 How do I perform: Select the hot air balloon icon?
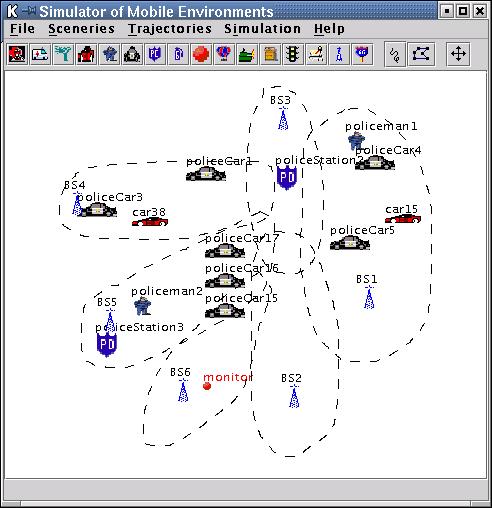pos(224,54)
